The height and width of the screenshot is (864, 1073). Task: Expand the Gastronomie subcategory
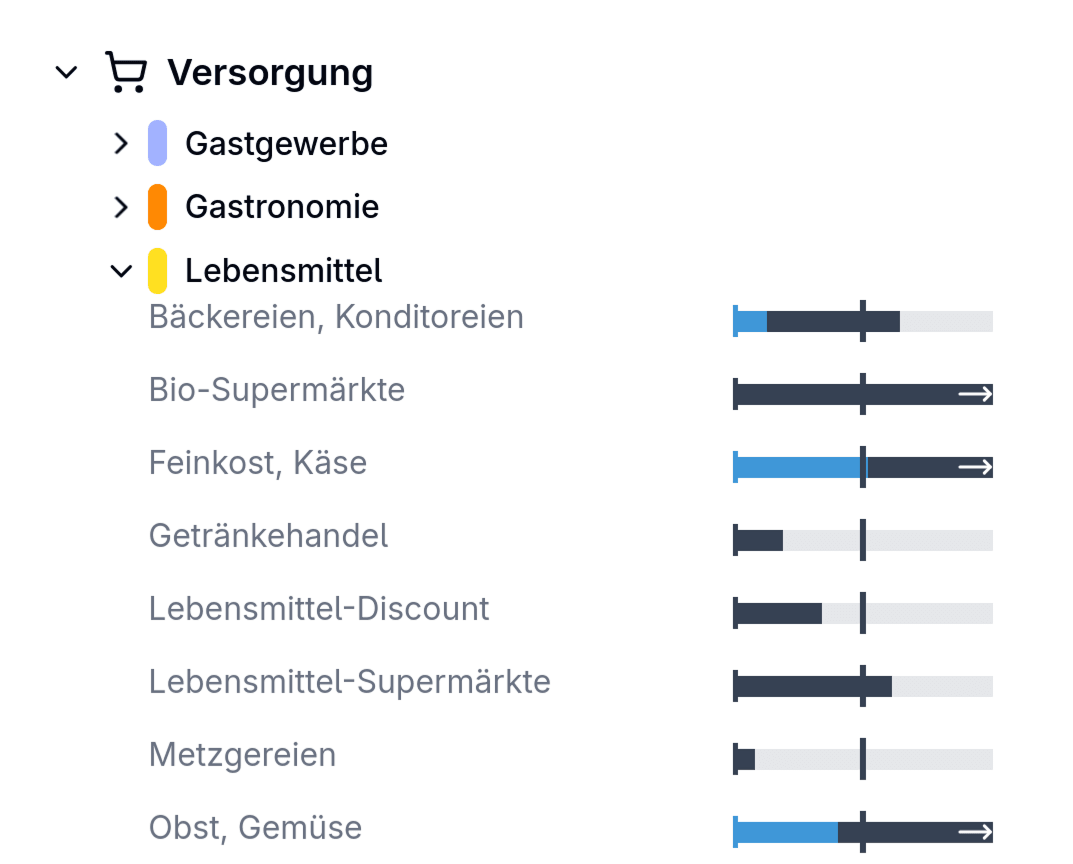(x=120, y=206)
